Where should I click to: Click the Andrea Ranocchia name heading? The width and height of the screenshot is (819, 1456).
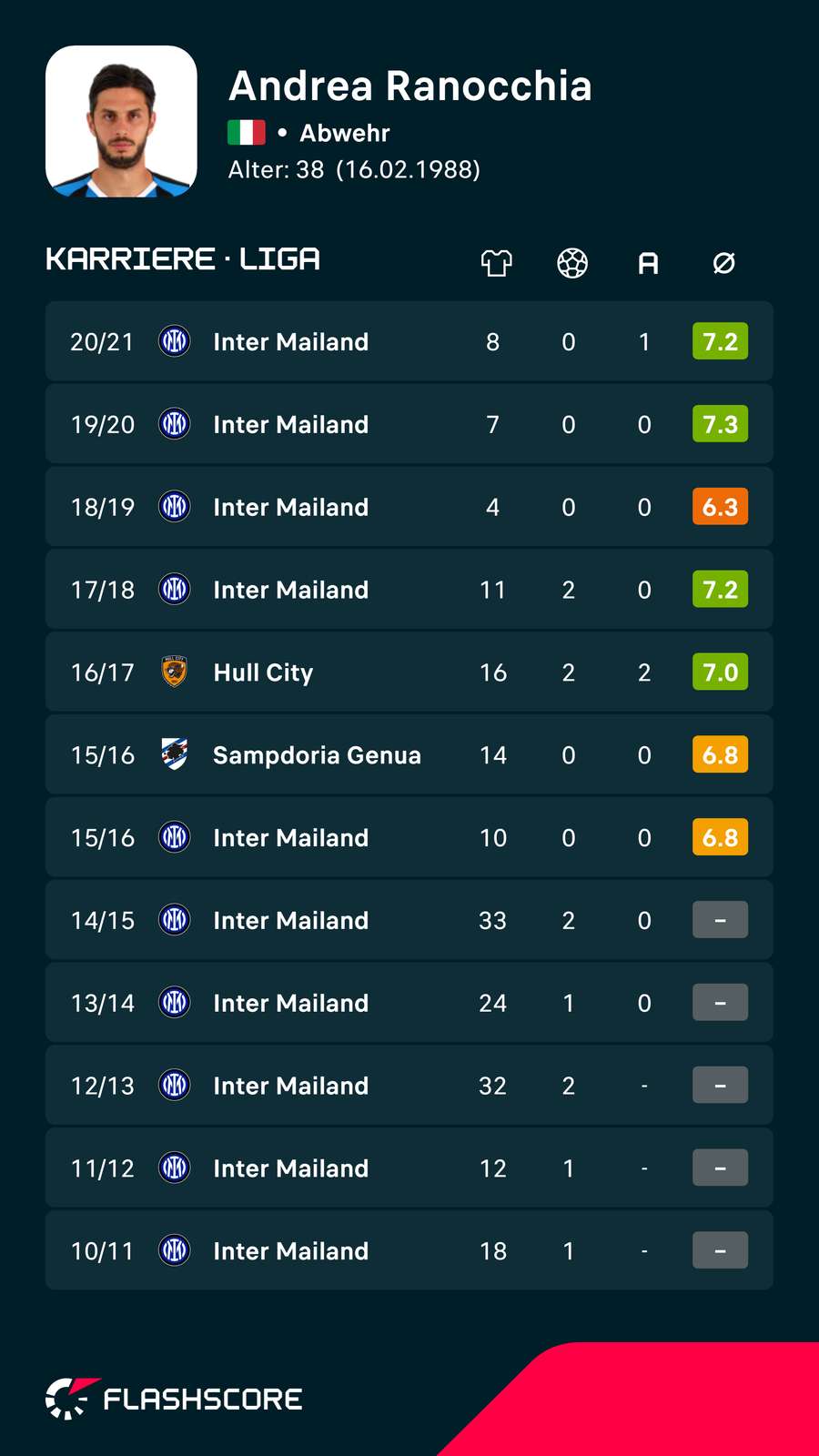(x=410, y=86)
